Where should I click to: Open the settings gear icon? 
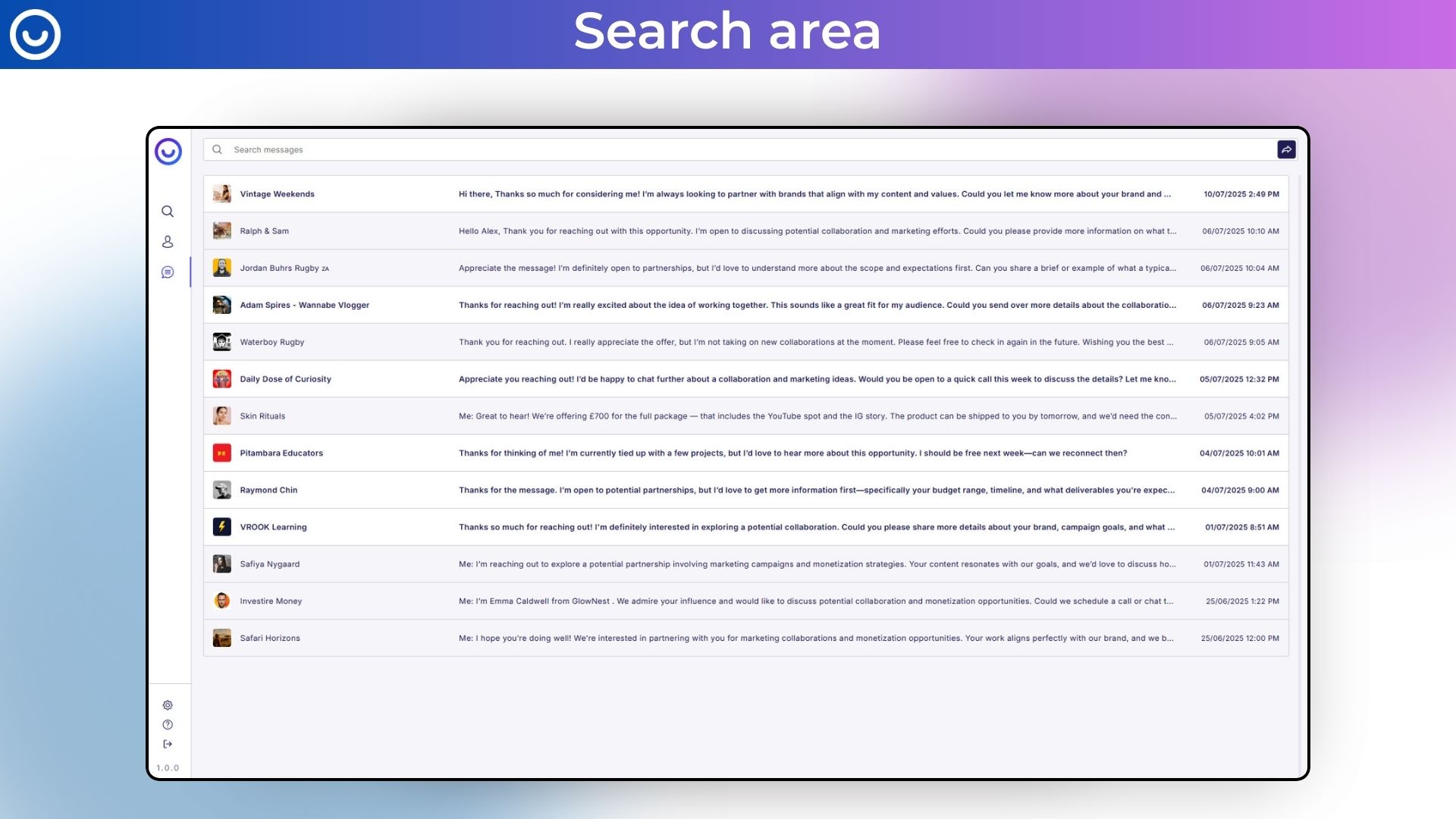coord(168,705)
